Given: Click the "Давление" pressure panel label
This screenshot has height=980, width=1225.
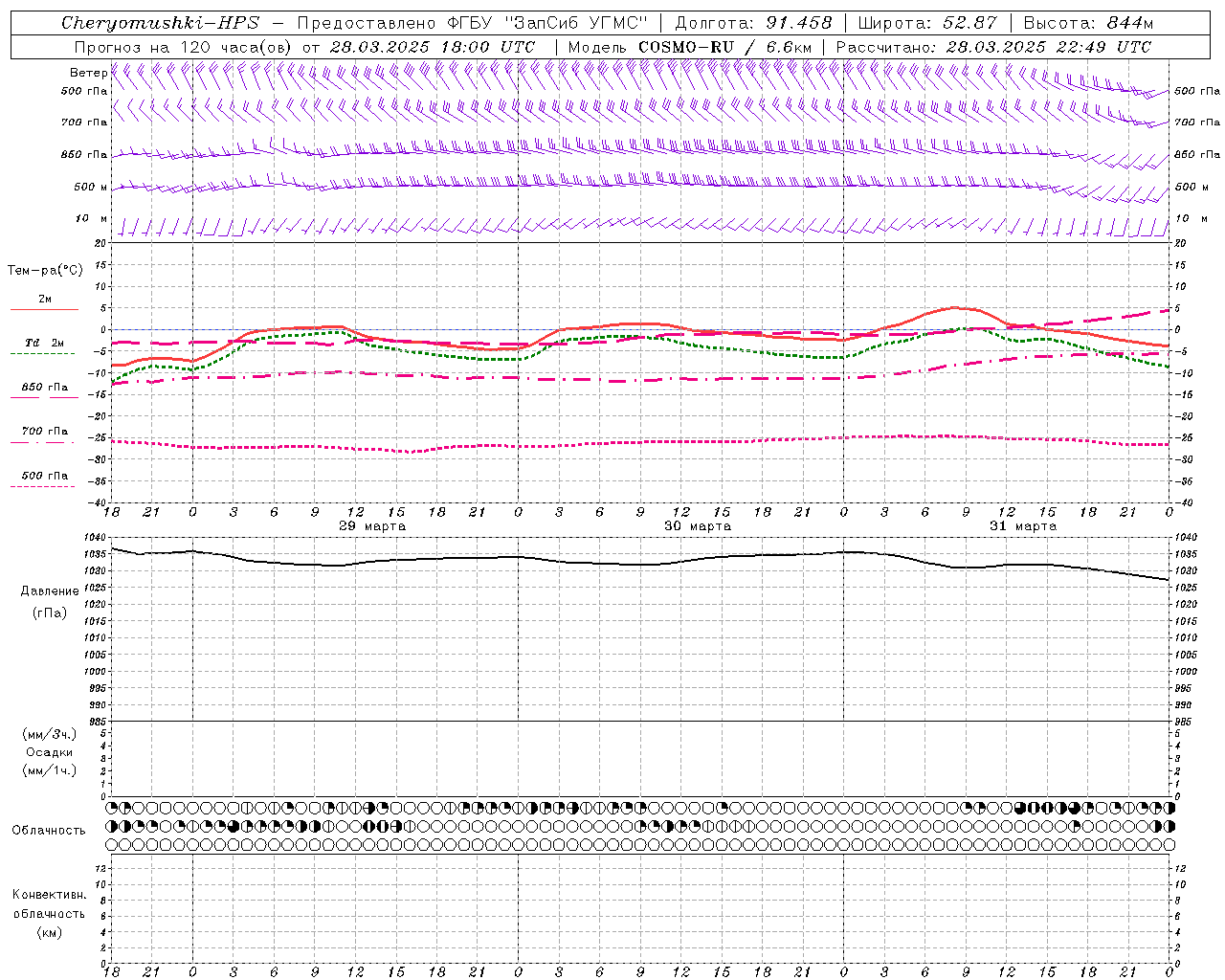Looking at the screenshot, I should click(50, 591).
